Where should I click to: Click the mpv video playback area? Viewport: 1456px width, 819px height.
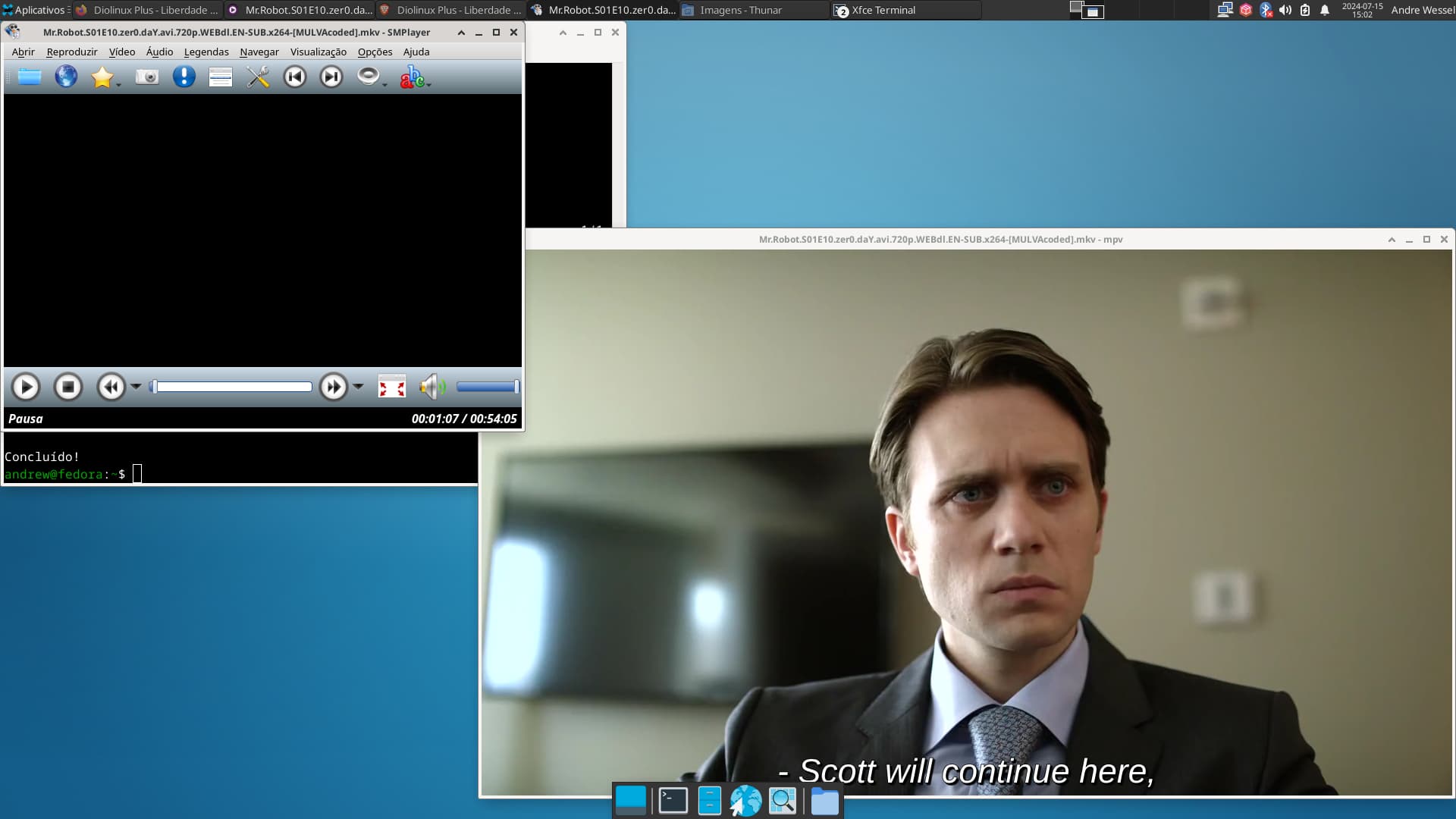967,522
